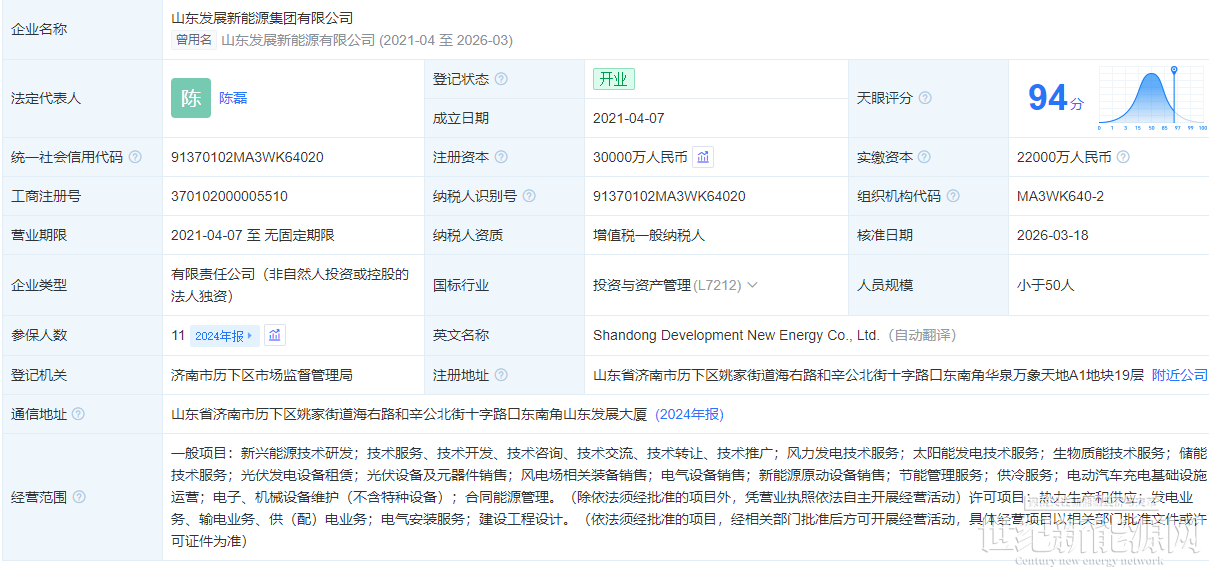Click the help icon next to 天眼评分
This screenshot has height=571, width=1209.
925,98
